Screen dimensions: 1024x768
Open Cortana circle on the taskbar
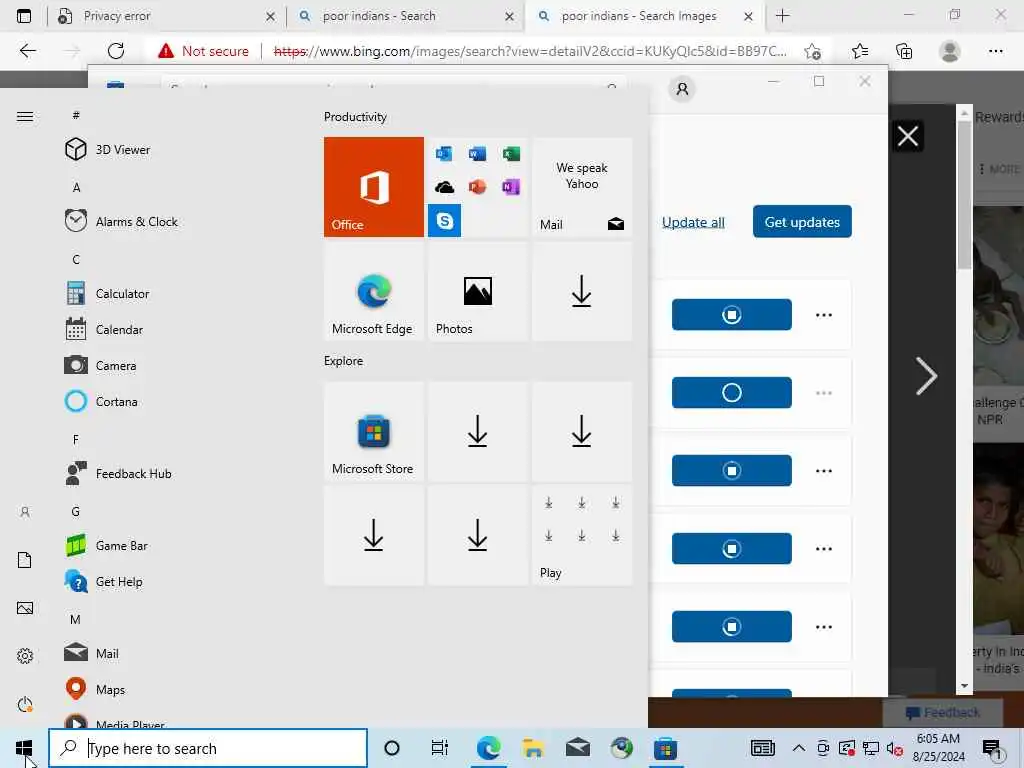(392, 748)
